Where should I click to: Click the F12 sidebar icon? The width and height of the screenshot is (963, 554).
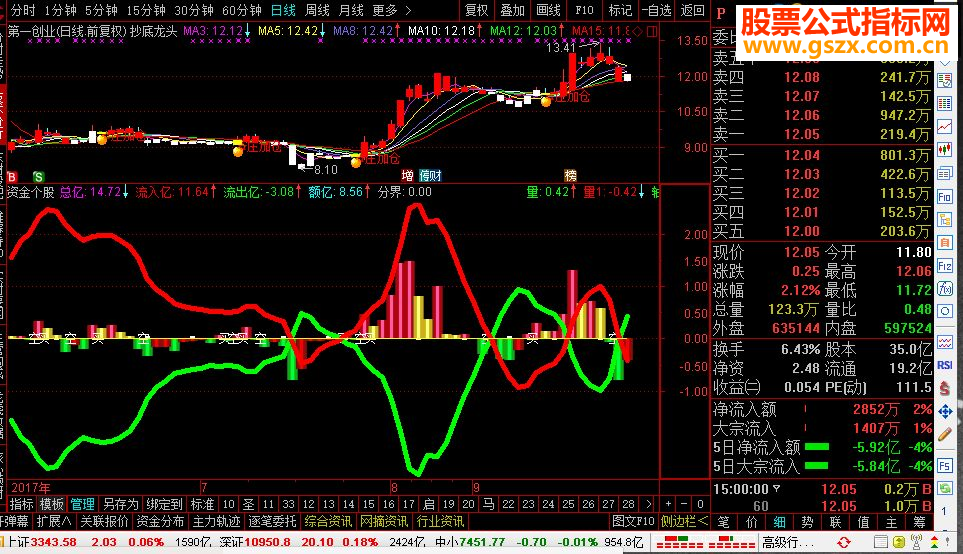945,266
